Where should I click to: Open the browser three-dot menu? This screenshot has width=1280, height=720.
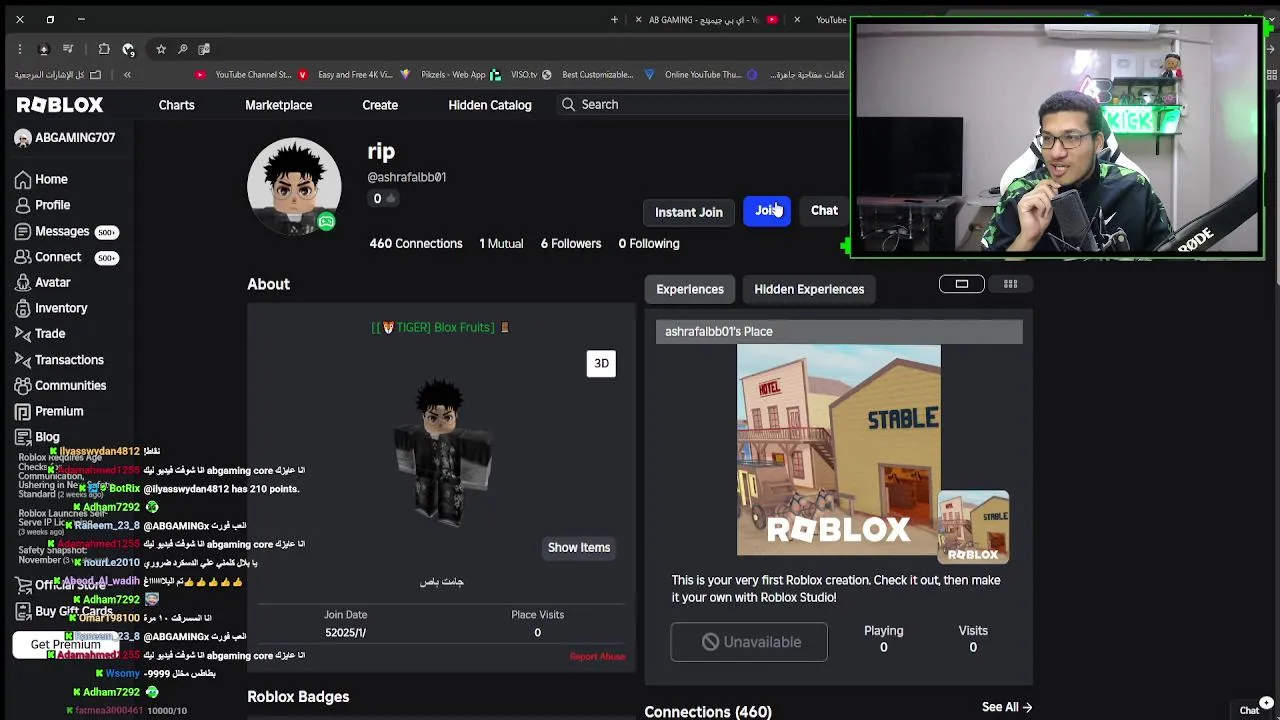click(x=19, y=49)
